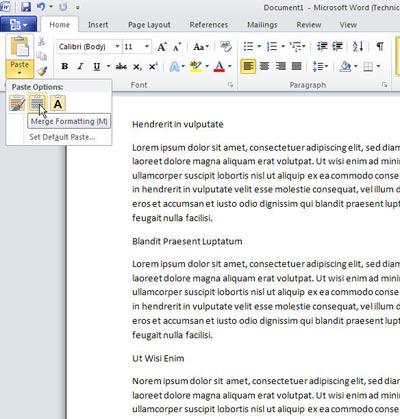This screenshot has height=419, width=400.
Task: Choose Merge Formatting paste option
Action: pyautogui.click(x=37, y=103)
